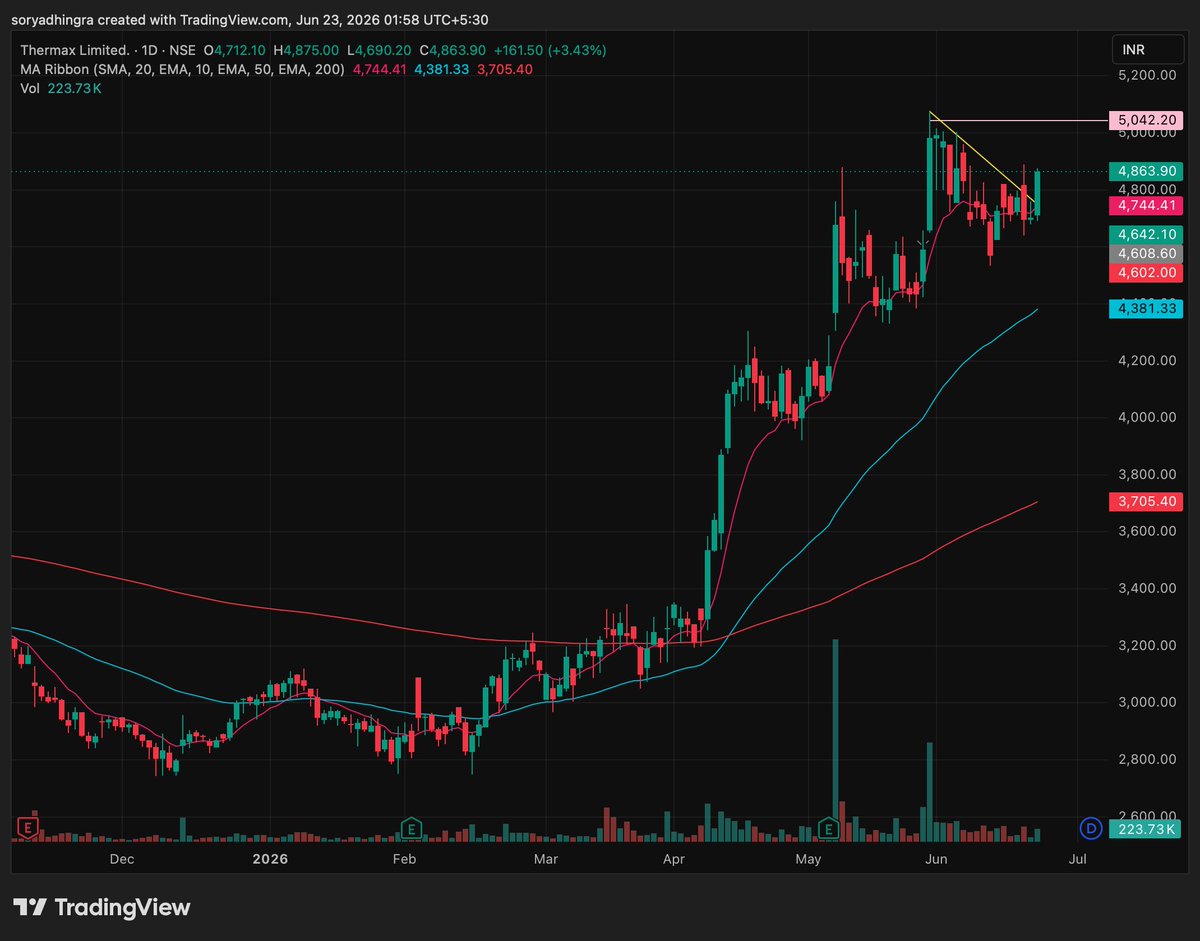The image size is (1200, 941).
Task: Click the tallest volume bar in May
Action: [x=835, y=739]
